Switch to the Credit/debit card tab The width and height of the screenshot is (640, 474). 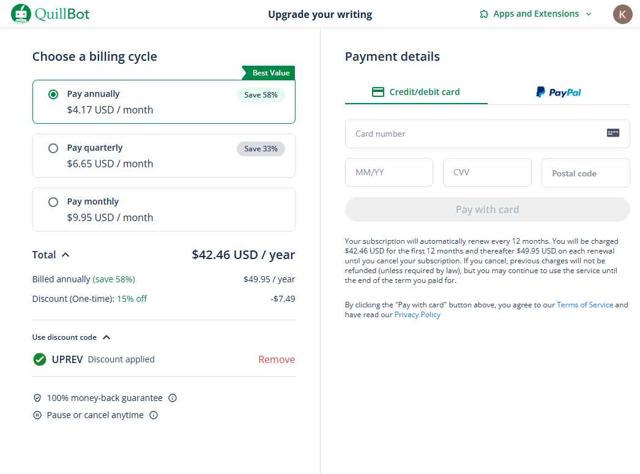pos(416,92)
